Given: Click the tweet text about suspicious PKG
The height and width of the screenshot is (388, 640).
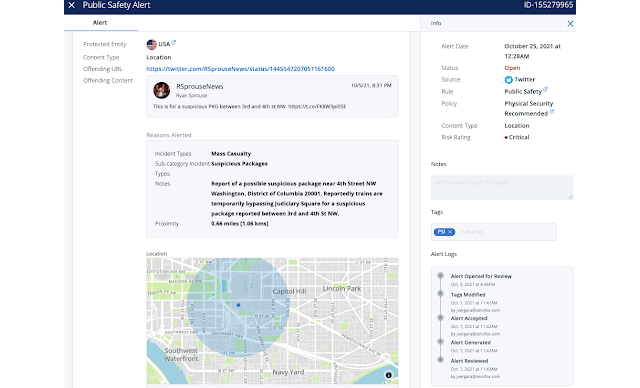Looking at the screenshot, I should click(249, 106).
